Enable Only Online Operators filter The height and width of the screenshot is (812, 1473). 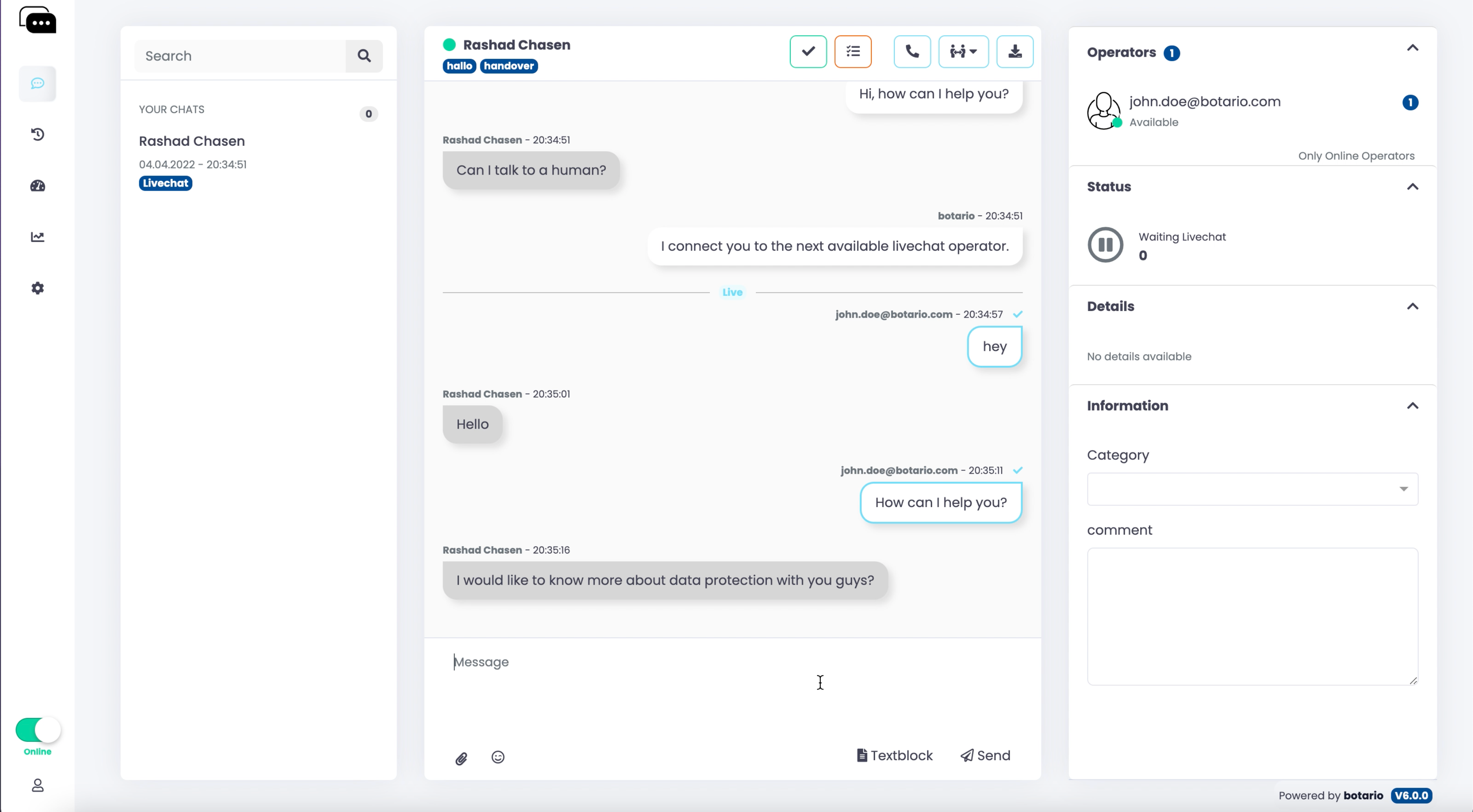[1356, 156]
